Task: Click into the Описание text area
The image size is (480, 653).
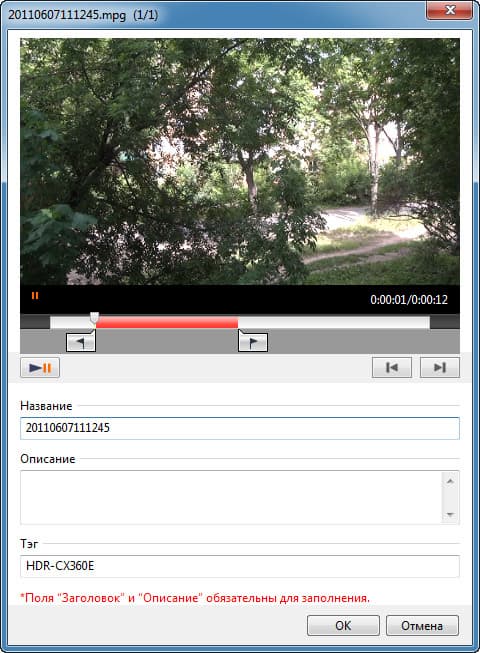Action: pyautogui.click(x=231, y=497)
